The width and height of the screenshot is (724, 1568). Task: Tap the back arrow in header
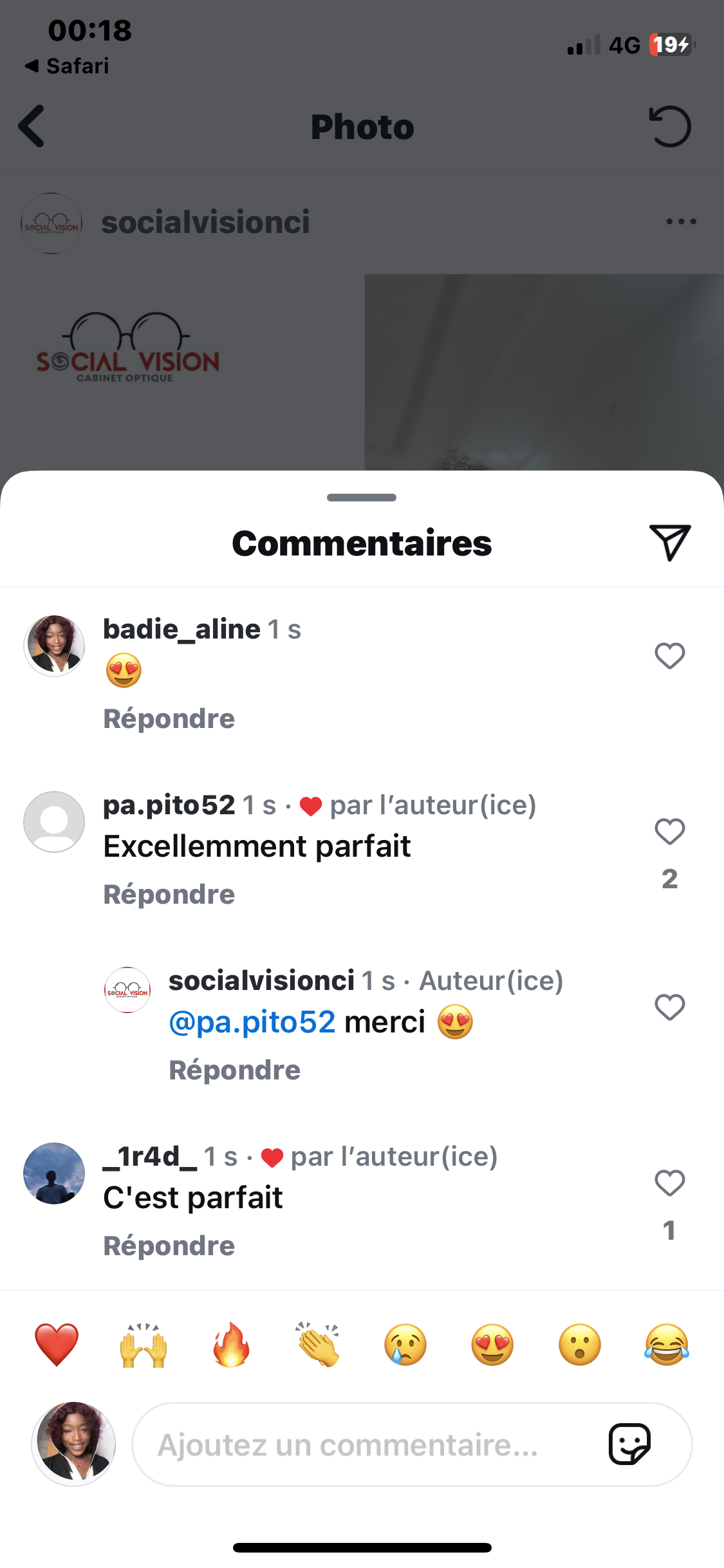pyautogui.click(x=32, y=126)
